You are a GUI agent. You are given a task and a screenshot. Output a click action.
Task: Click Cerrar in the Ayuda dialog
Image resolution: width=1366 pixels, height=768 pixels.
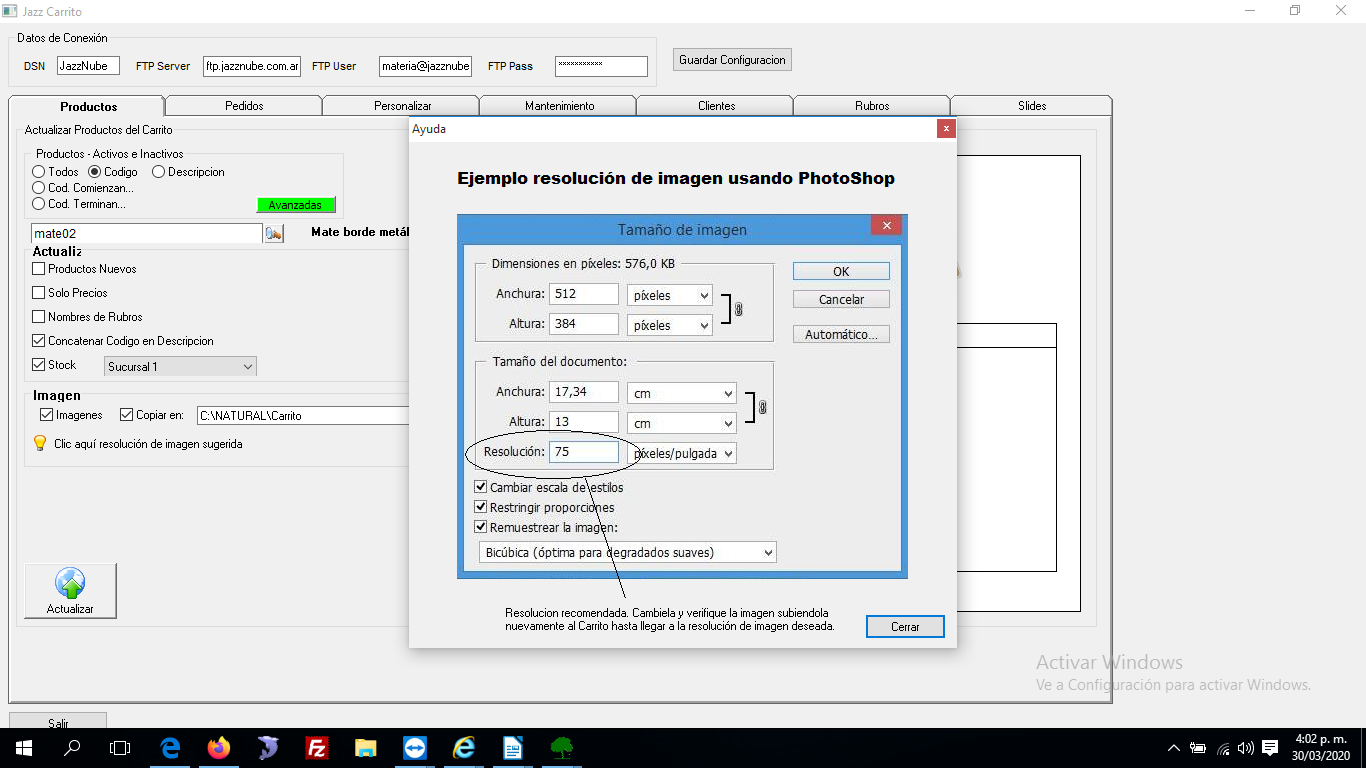905,627
